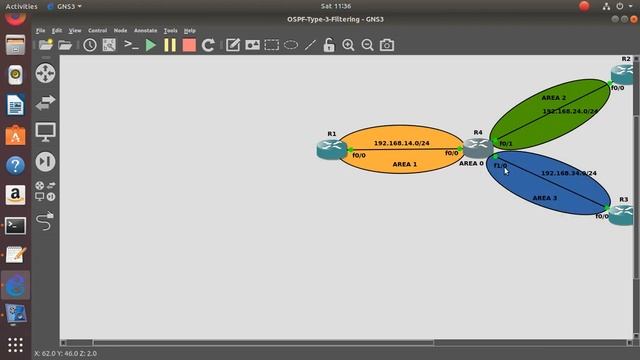Screen dimensions: 640x360
Task: Open the Tools menu
Action: pyautogui.click(x=171, y=31)
